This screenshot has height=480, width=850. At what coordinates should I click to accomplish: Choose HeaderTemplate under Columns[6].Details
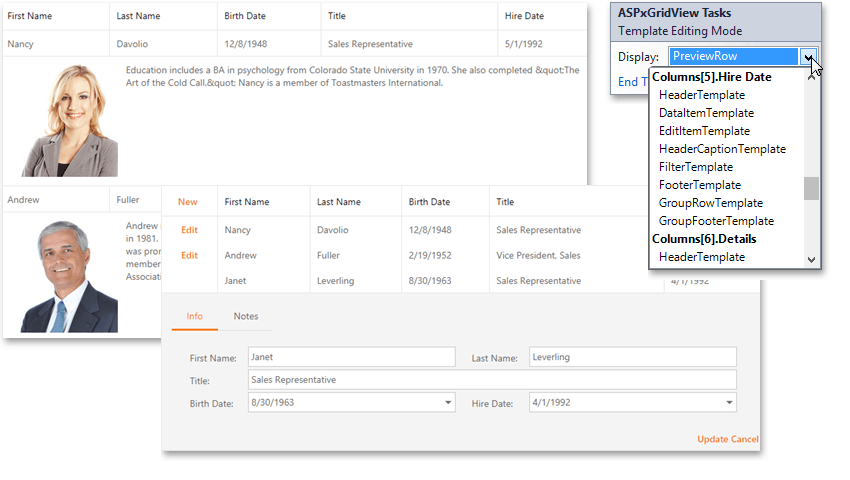(x=701, y=257)
